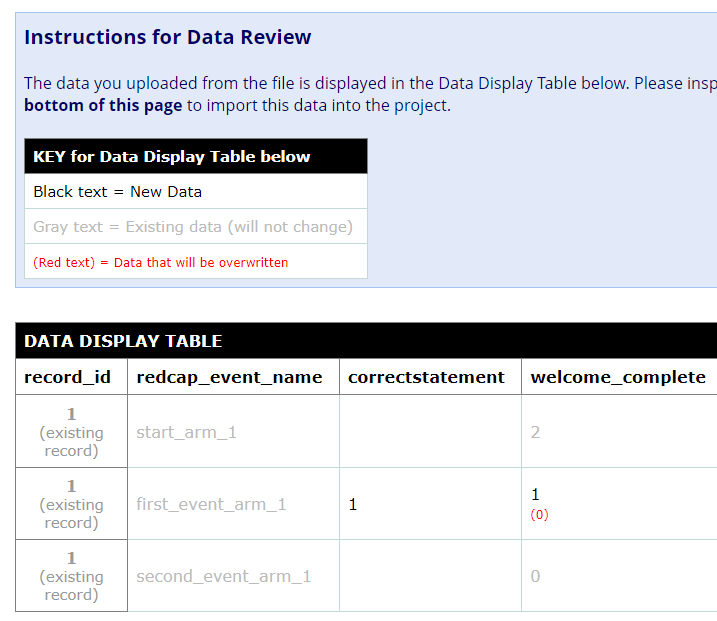
Task: Select welcome_complete value 0 in second_event_arm_1 row
Action: point(536,576)
